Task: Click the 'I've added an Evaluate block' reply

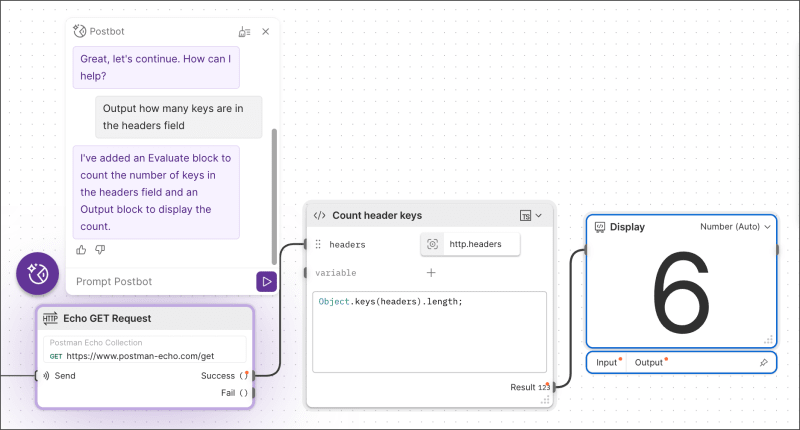Action: pyautogui.click(x=156, y=192)
